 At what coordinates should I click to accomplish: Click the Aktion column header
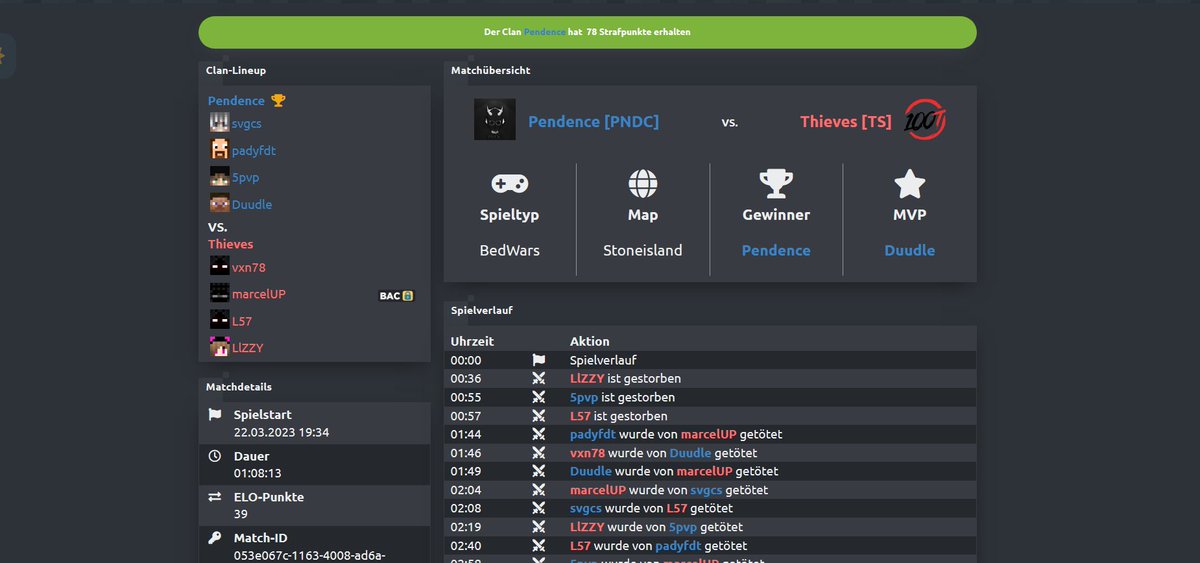pos(590,341)
